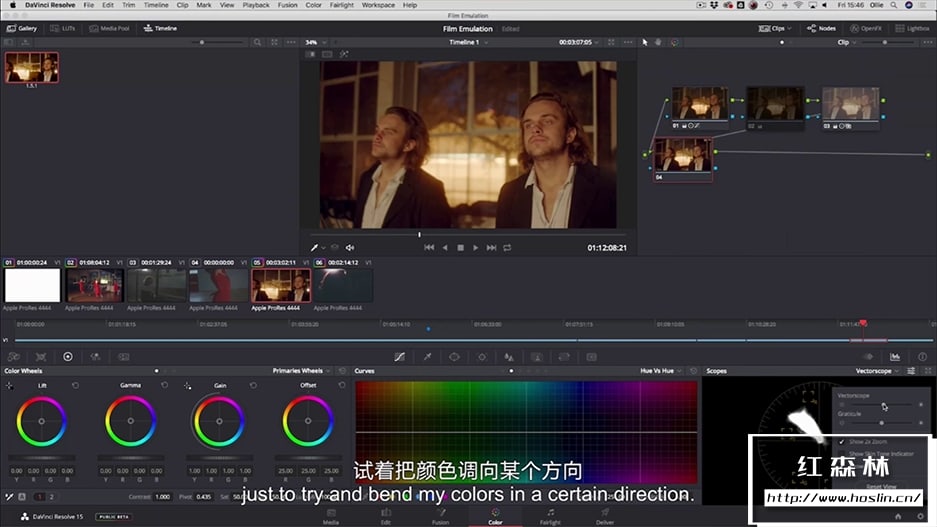Open viewer zoom 34% dropdown
The height and width of the screenshot is (527, 937).
coord(316,42)
